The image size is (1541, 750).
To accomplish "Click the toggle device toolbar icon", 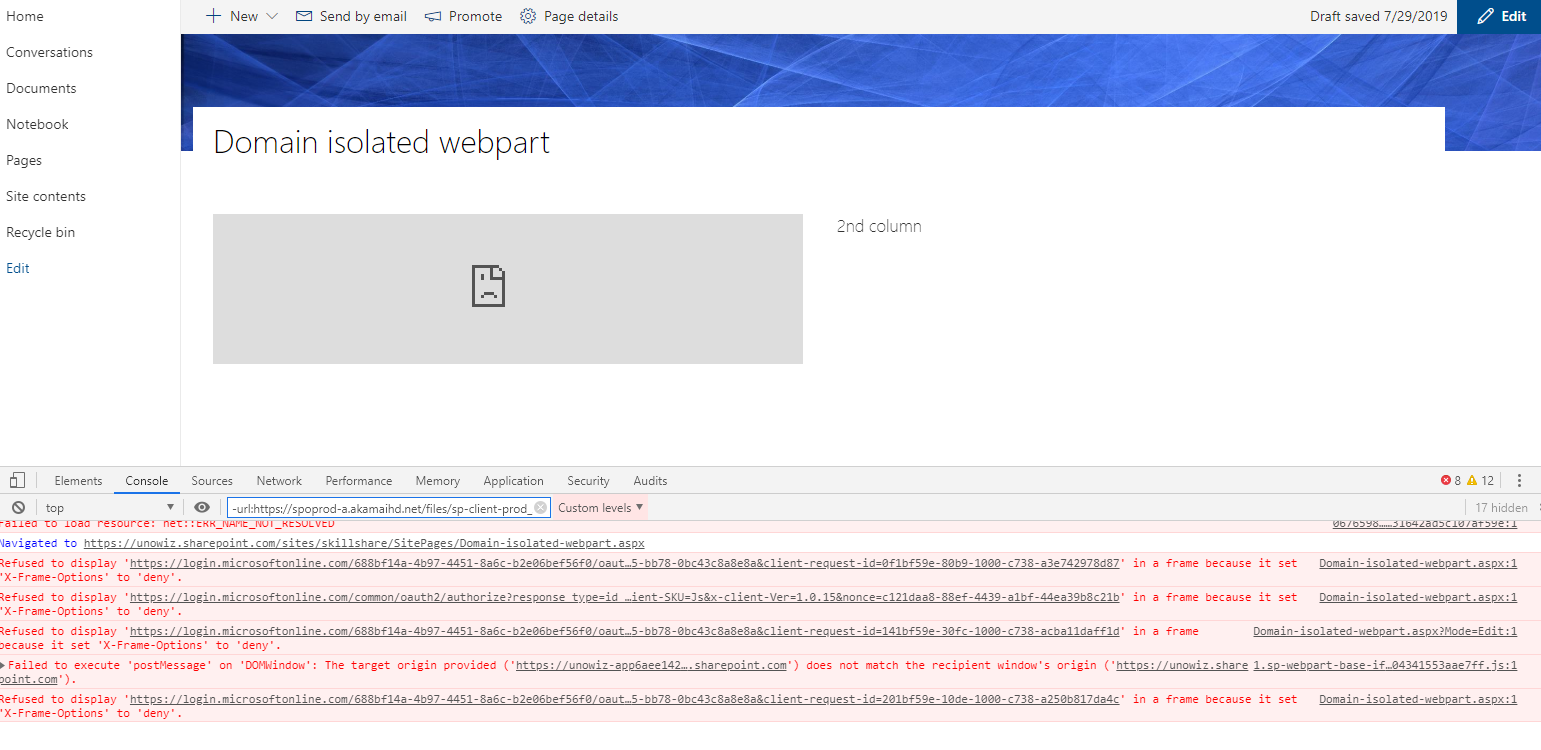I will (16, 480).
